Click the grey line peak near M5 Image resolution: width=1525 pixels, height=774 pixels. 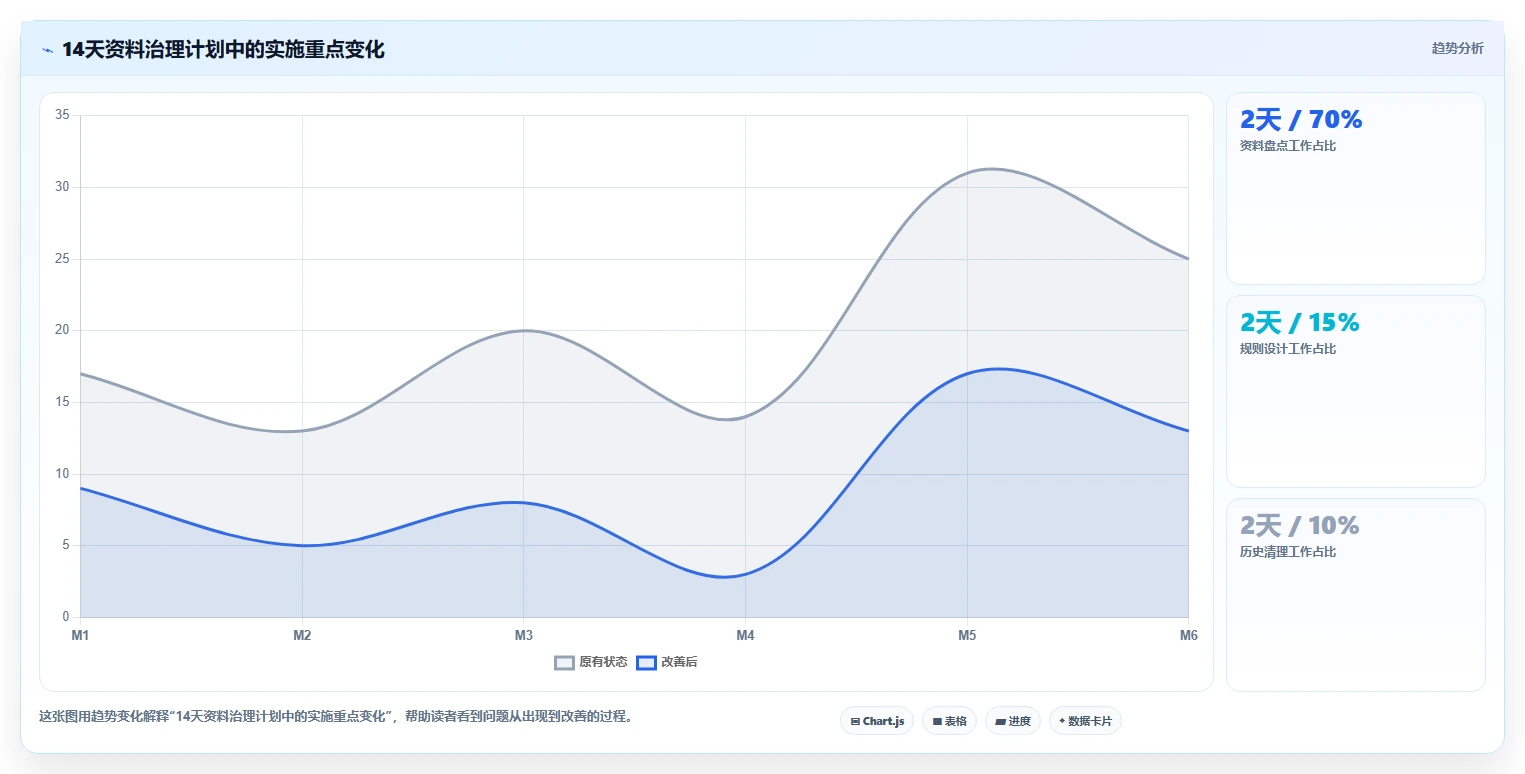coord(990,169)
